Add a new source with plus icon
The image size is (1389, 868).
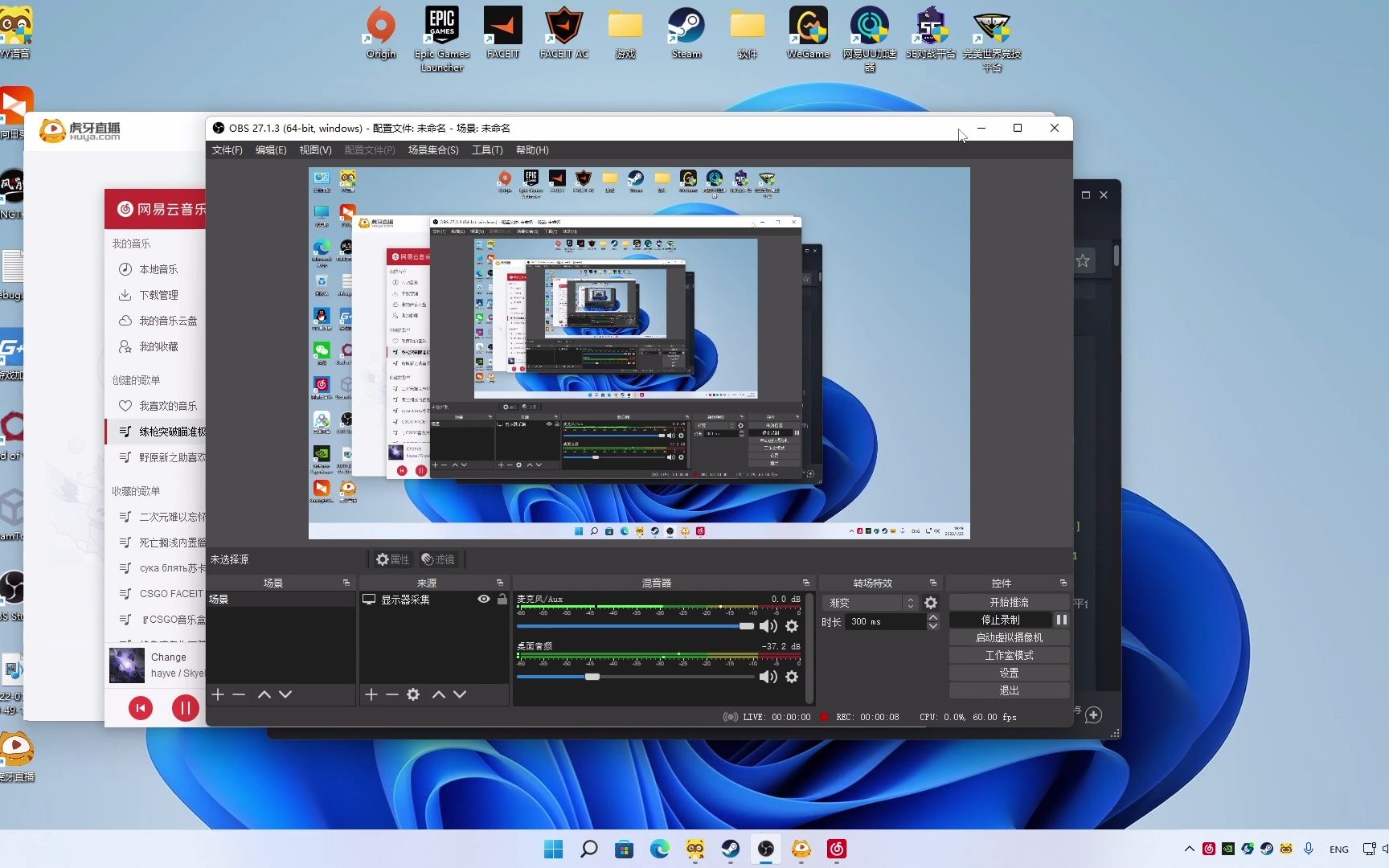[x=371, y=694]
